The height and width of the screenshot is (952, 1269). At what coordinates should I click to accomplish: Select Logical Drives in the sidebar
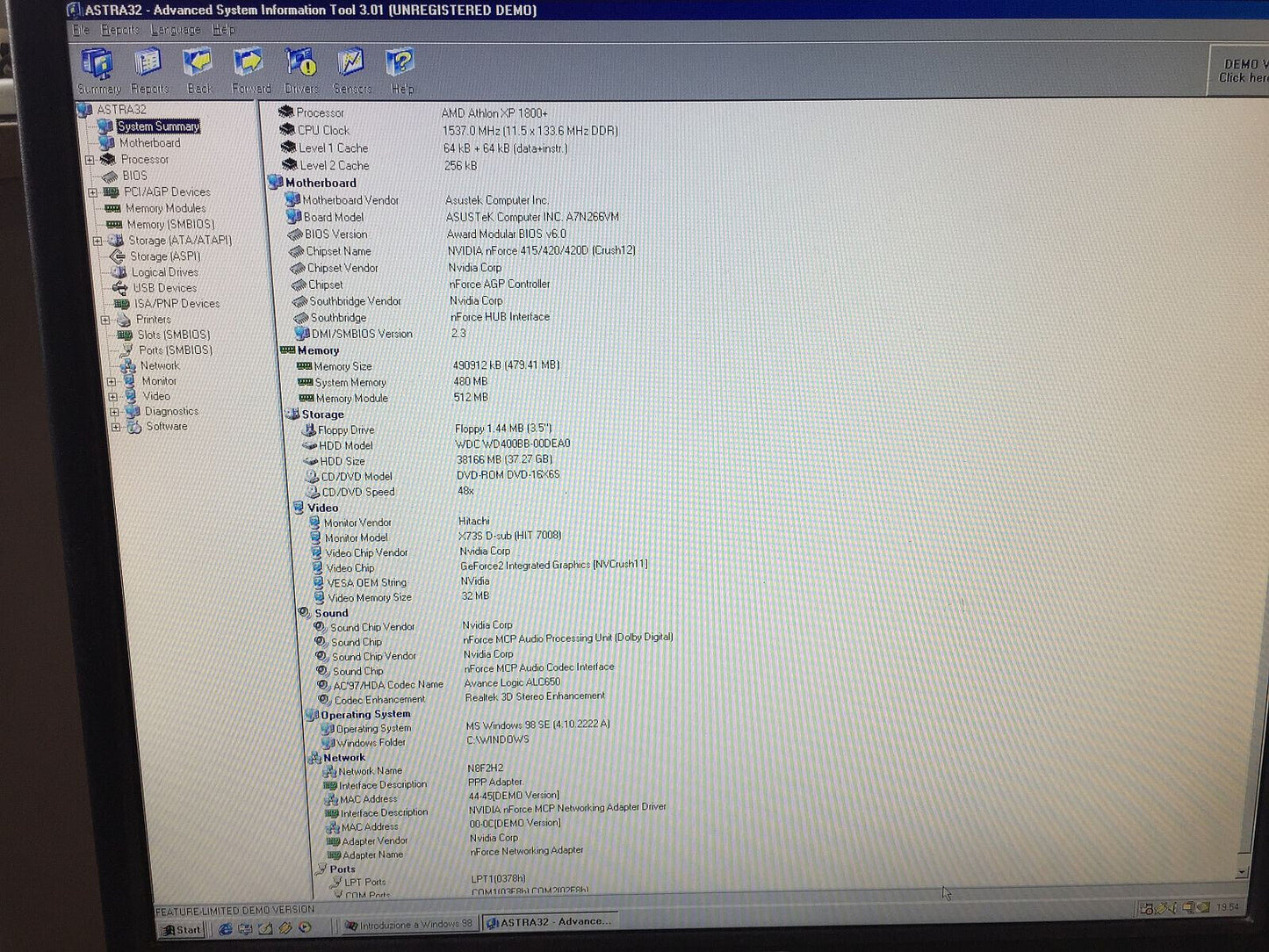coord(163,272)
